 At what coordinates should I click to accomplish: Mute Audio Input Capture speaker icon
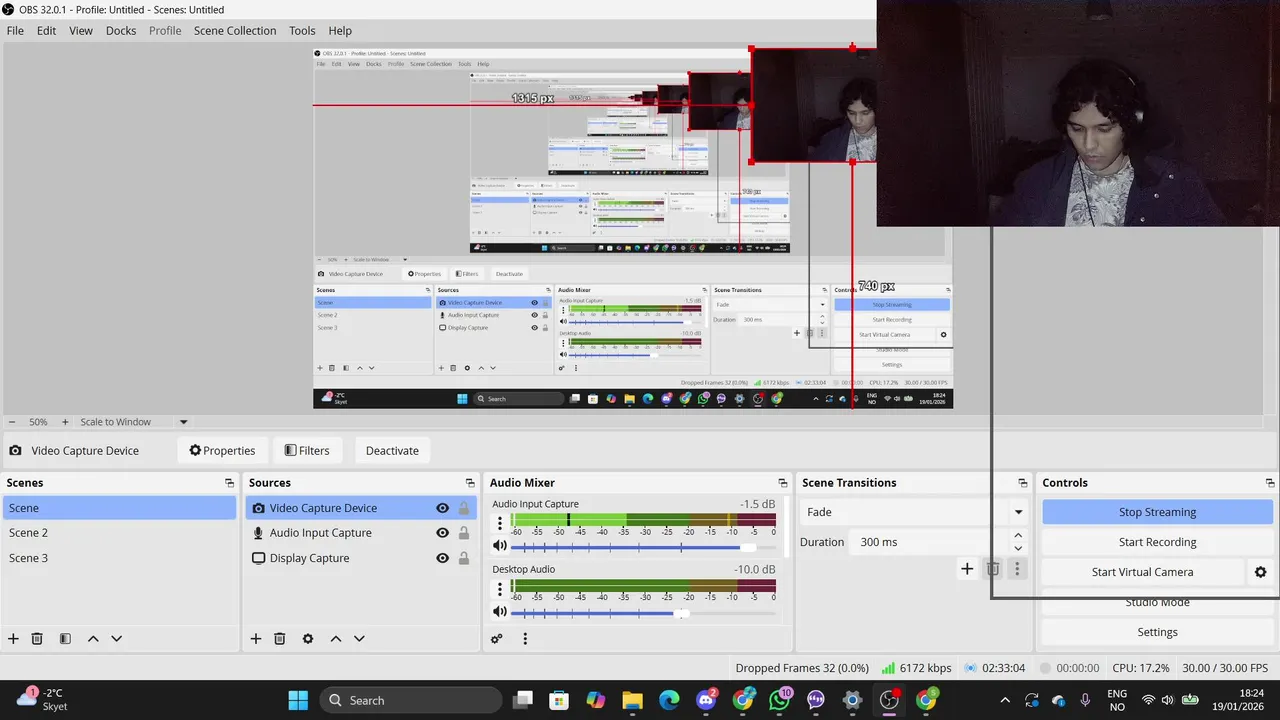(500, 546)
